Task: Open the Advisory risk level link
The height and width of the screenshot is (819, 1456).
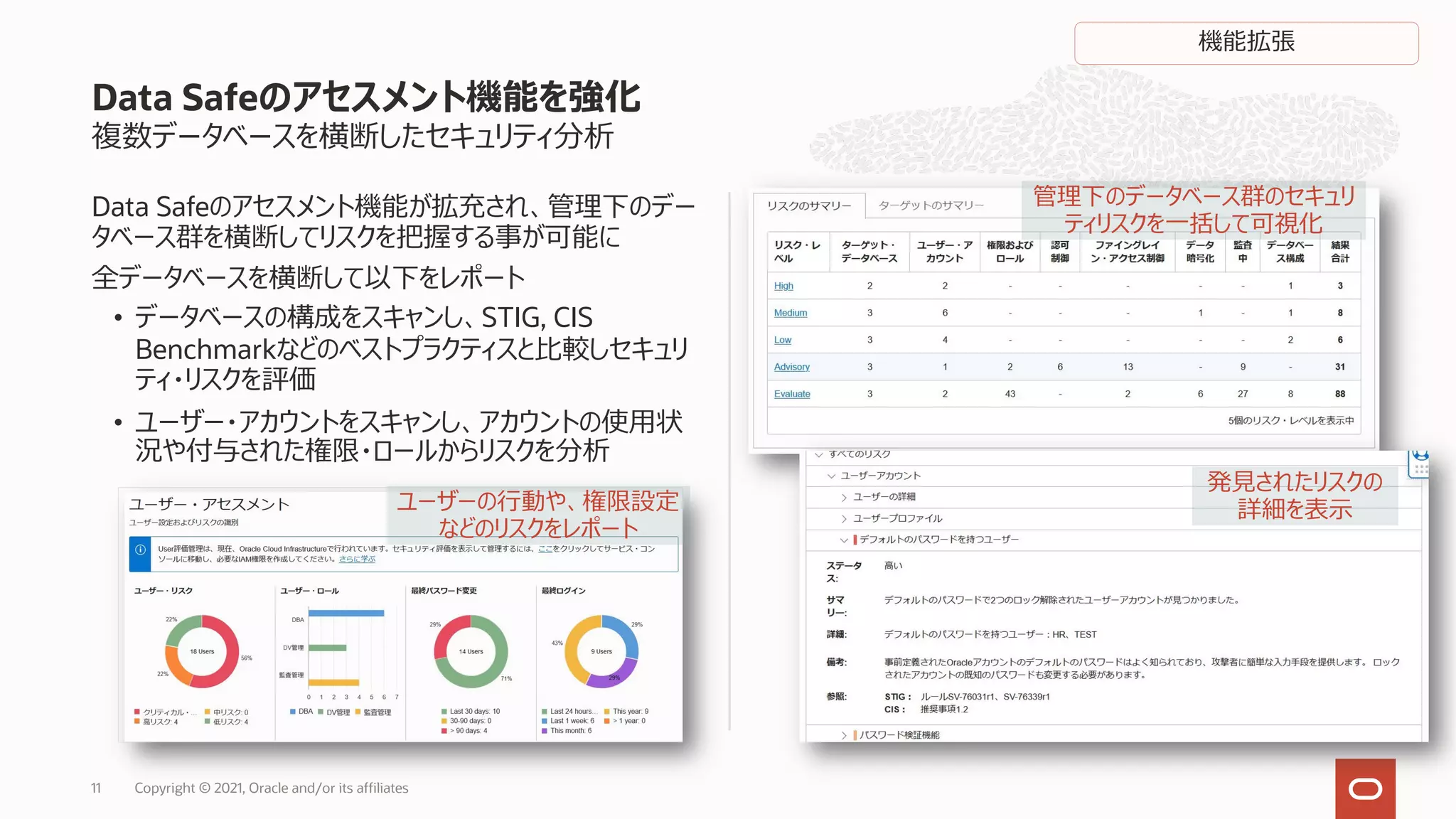Action: click(792, 367)
